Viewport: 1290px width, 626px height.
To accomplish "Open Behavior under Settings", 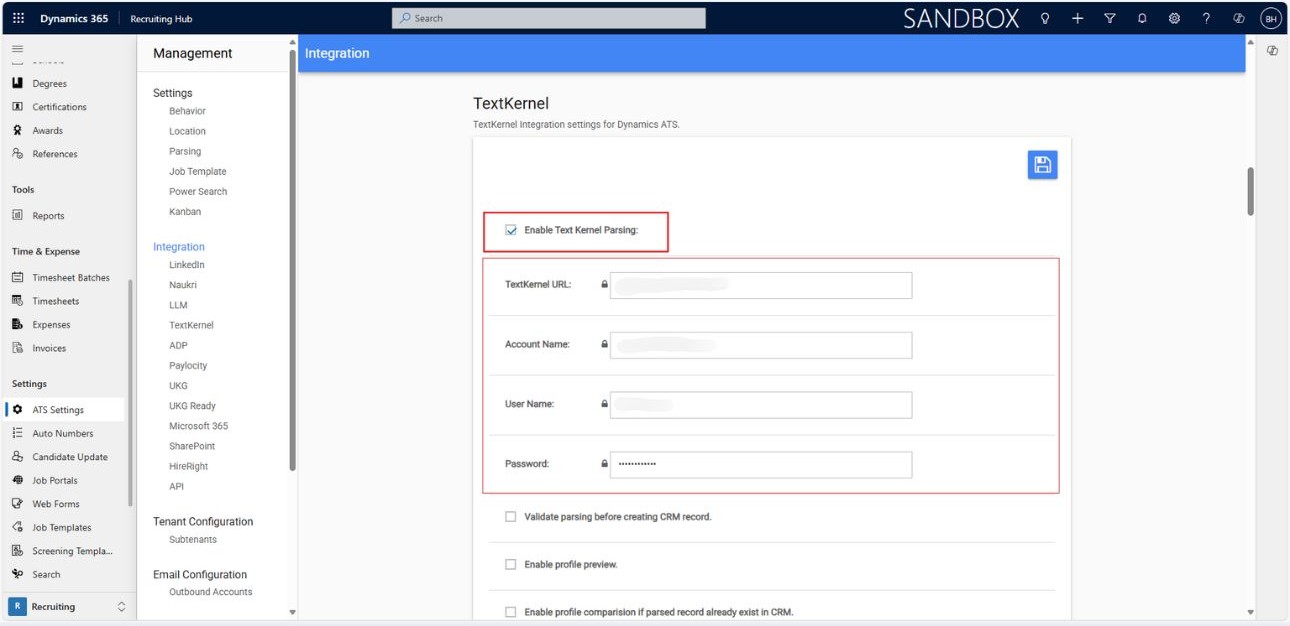I will coord(187,111).
